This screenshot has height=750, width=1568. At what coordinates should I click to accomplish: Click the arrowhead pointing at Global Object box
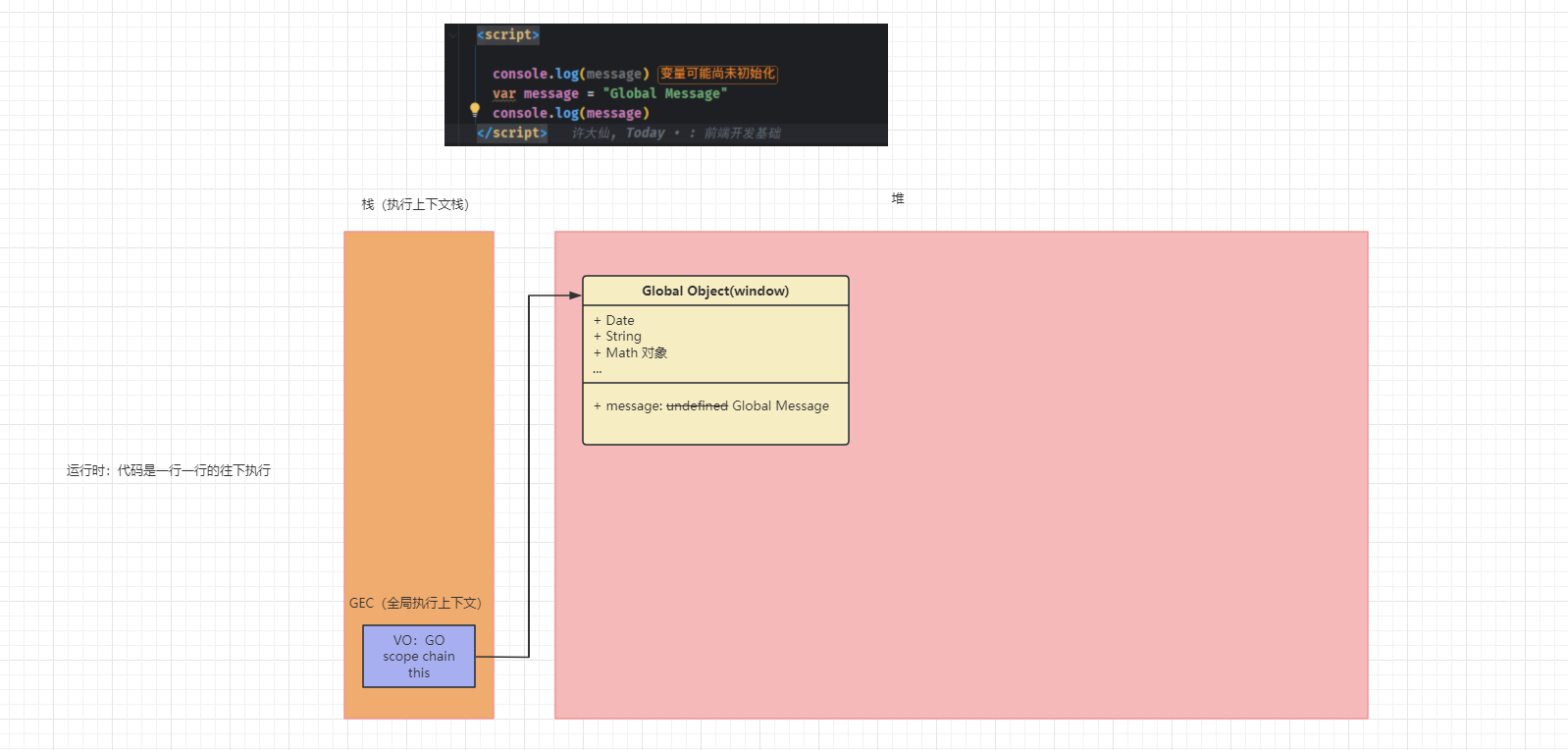575,295
